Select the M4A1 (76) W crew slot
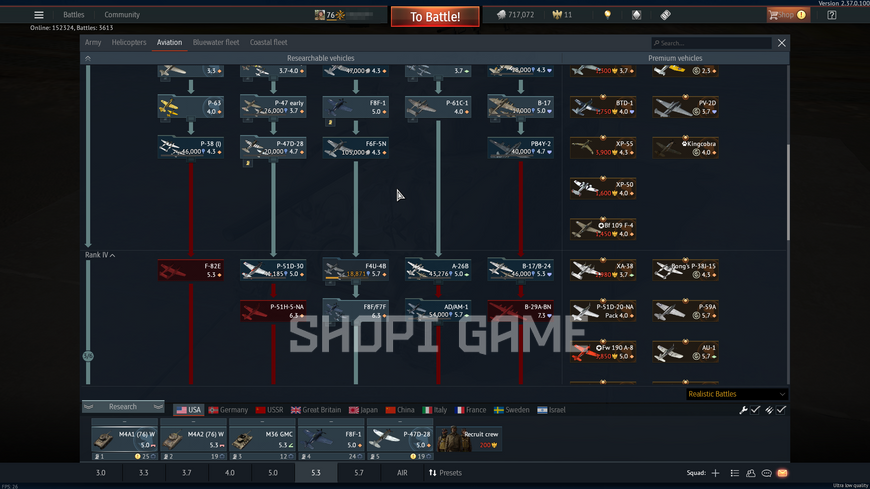The image size is (870, 489). click(x=124, y=440)
